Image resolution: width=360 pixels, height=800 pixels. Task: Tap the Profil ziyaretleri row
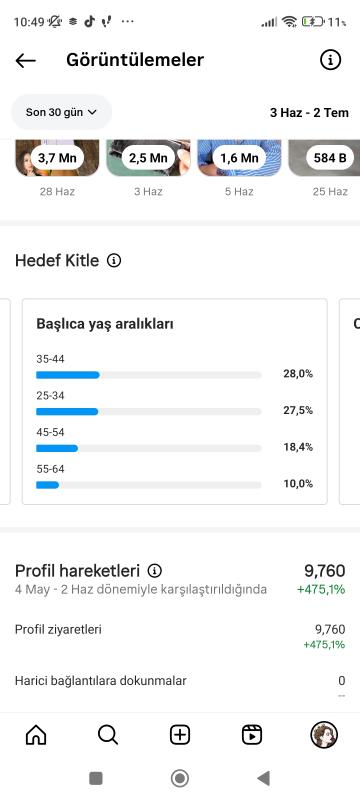pyautogui.click(x=180, y=636)
